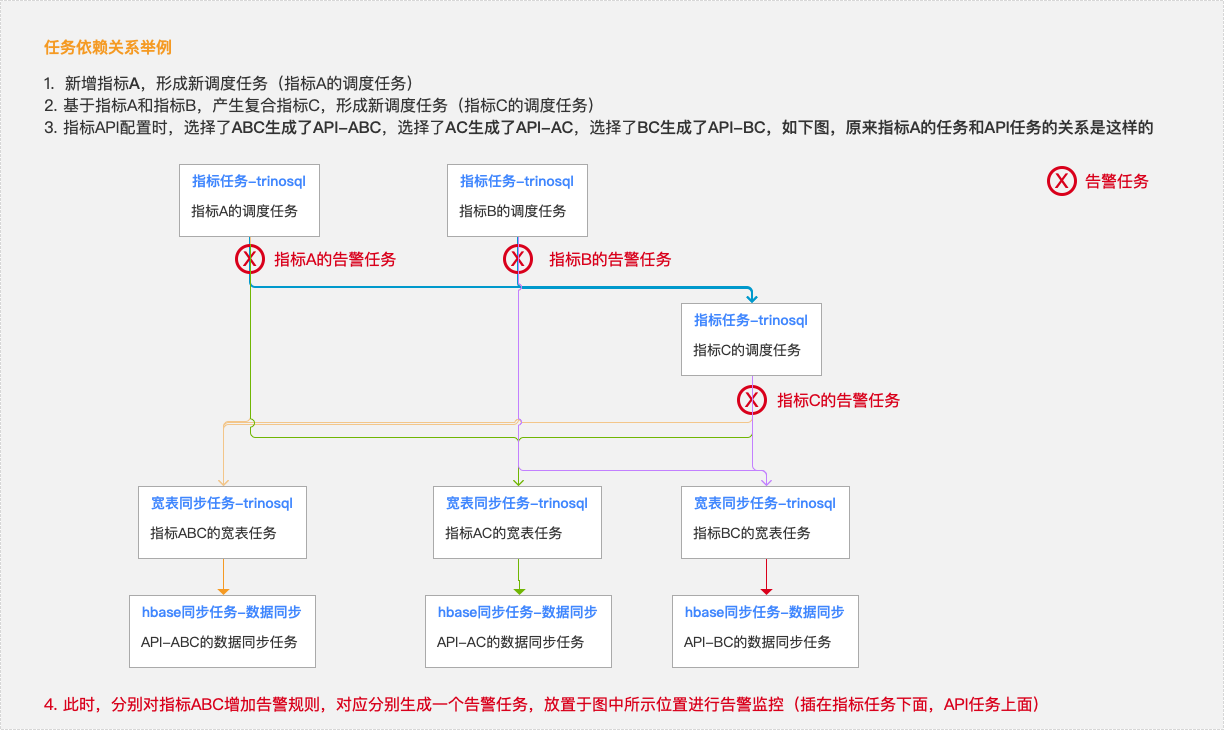Click hbase同步任务-数据同步 title above API-ABC的数据同步任务
This screenshot has height=730, width=1224.
[x=222, y=612]
